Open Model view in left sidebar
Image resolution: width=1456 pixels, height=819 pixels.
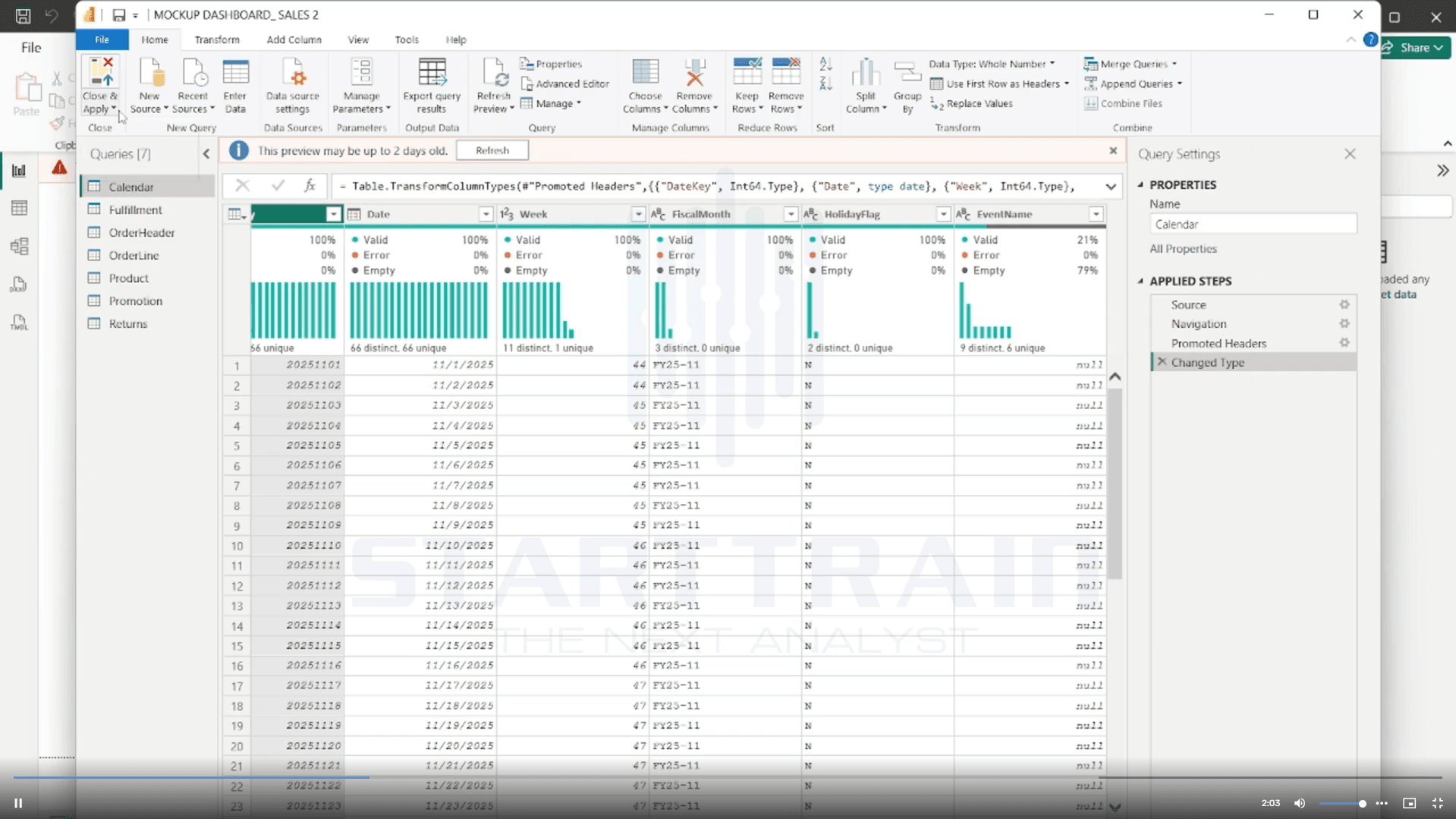19,246
